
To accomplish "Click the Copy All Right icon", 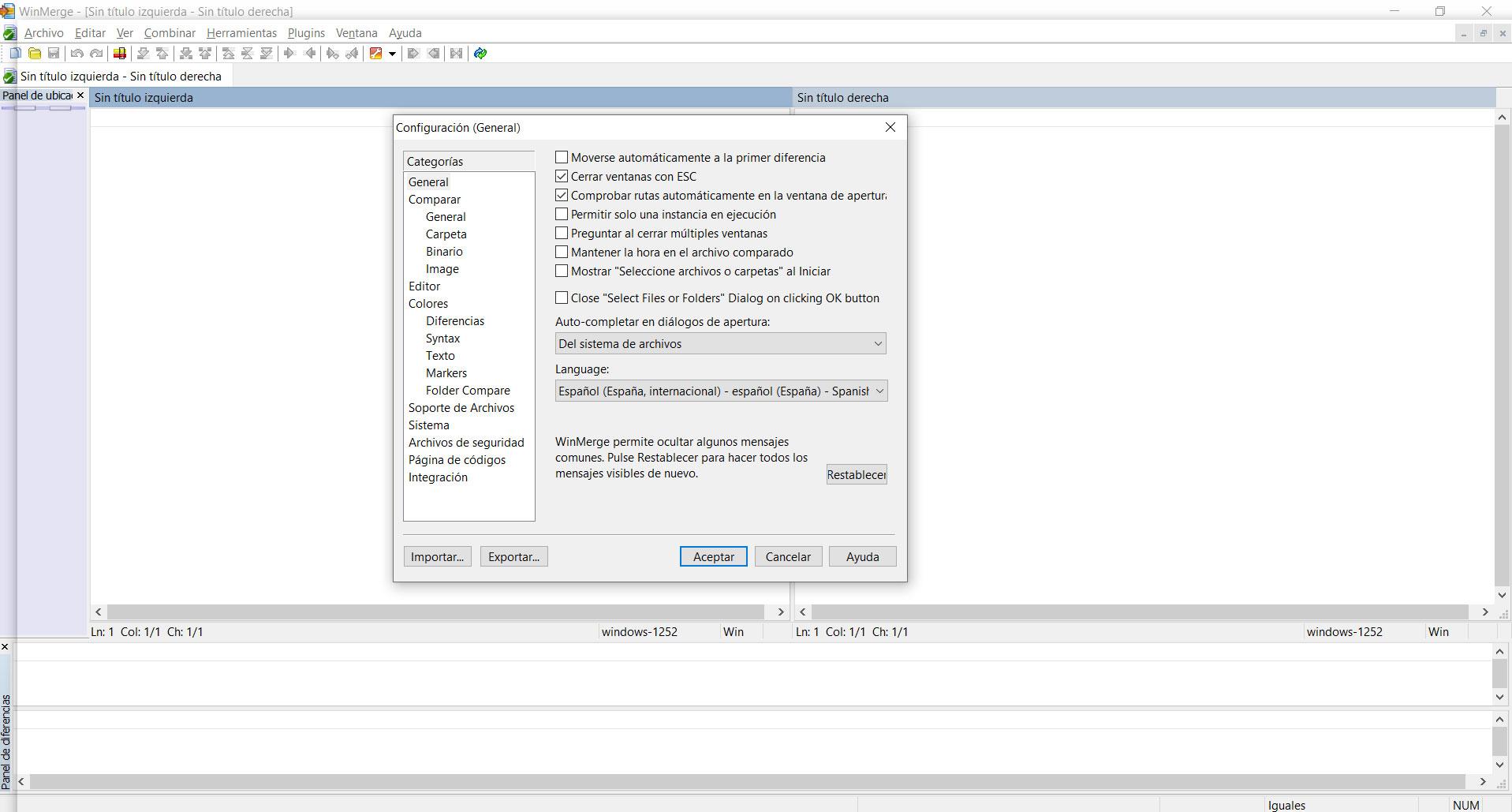I will pyautogui.click(x=413, y=53).
